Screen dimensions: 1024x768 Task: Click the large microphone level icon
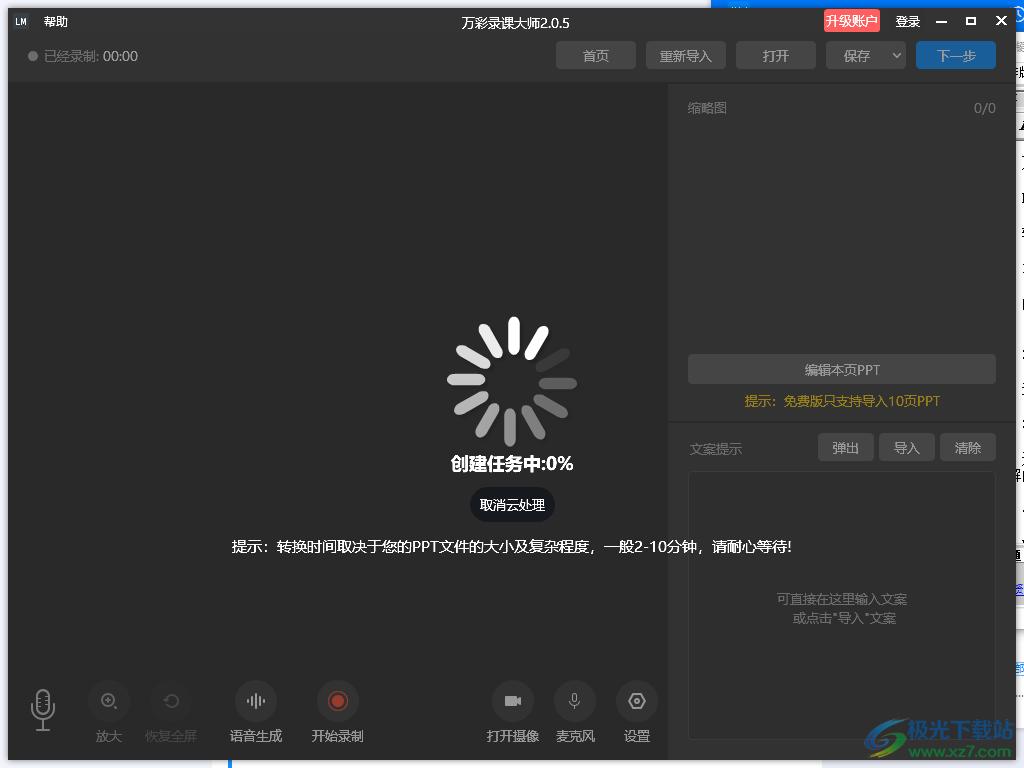[43, 709]
